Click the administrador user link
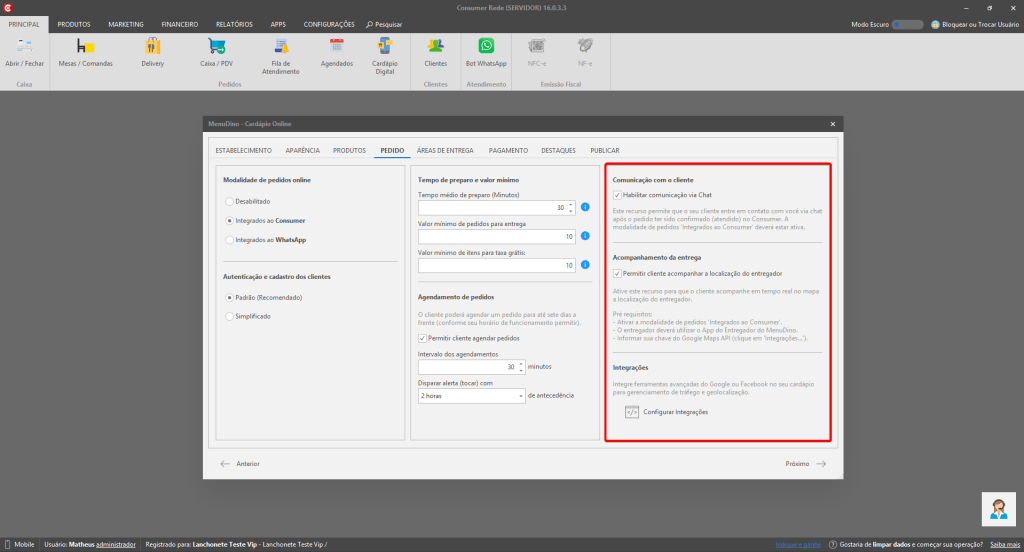 point(116,544)
